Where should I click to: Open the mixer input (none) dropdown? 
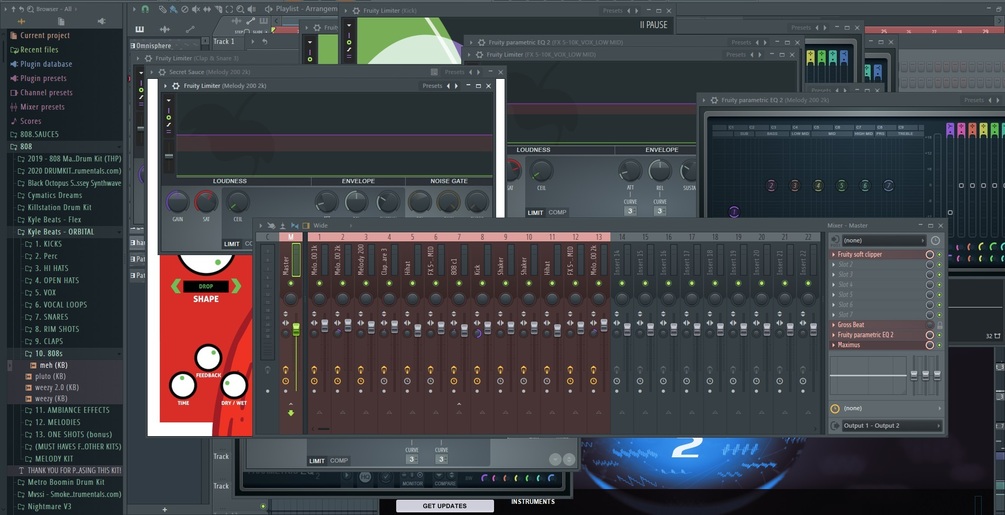pyautogui.click(x=883, y=241)
